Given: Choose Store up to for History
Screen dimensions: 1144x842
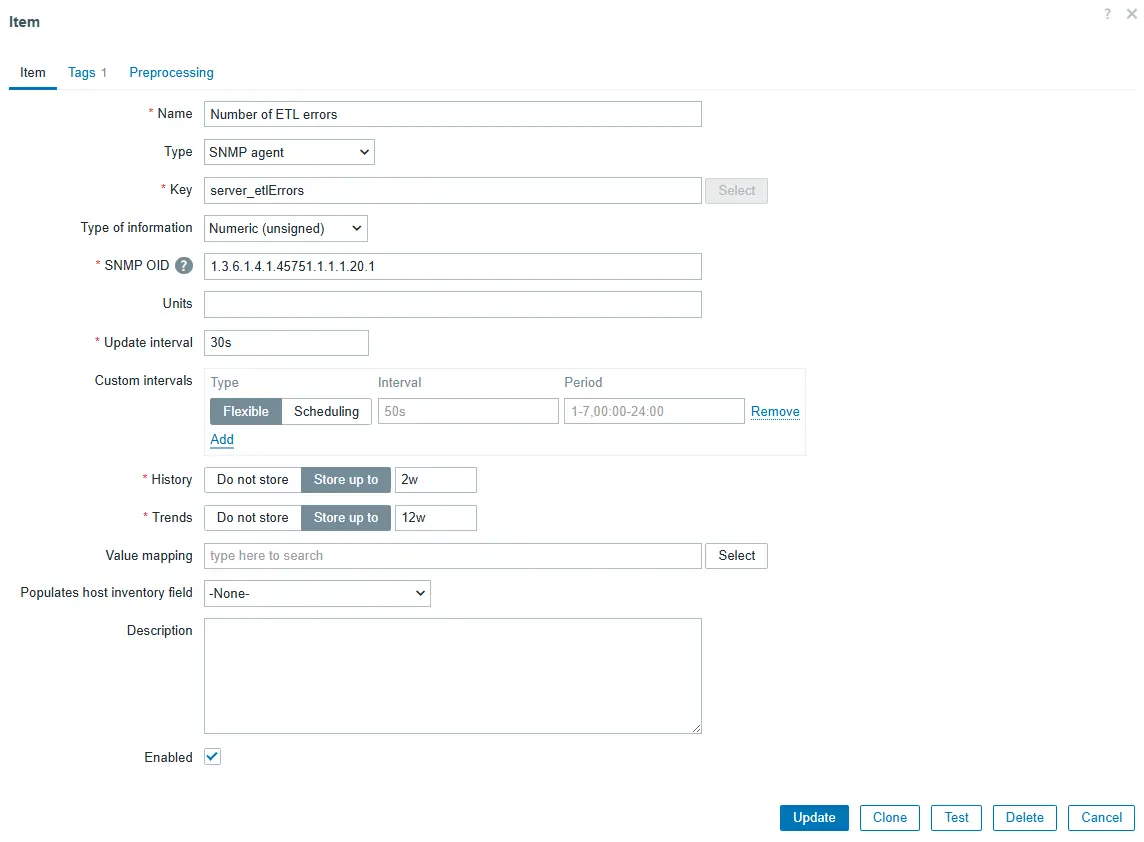Looking at the screenshot, I should [x=346, y=479].
